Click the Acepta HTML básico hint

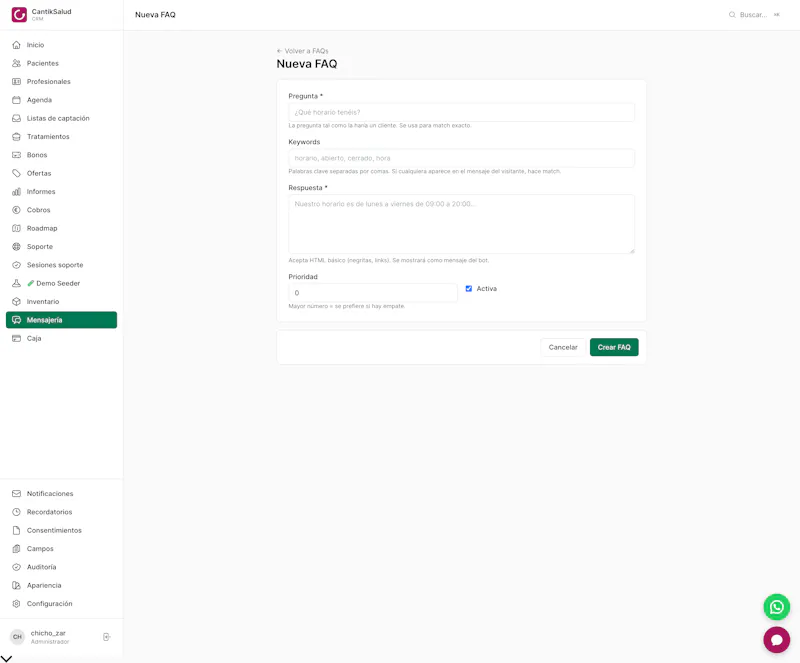tap(388, 260)
